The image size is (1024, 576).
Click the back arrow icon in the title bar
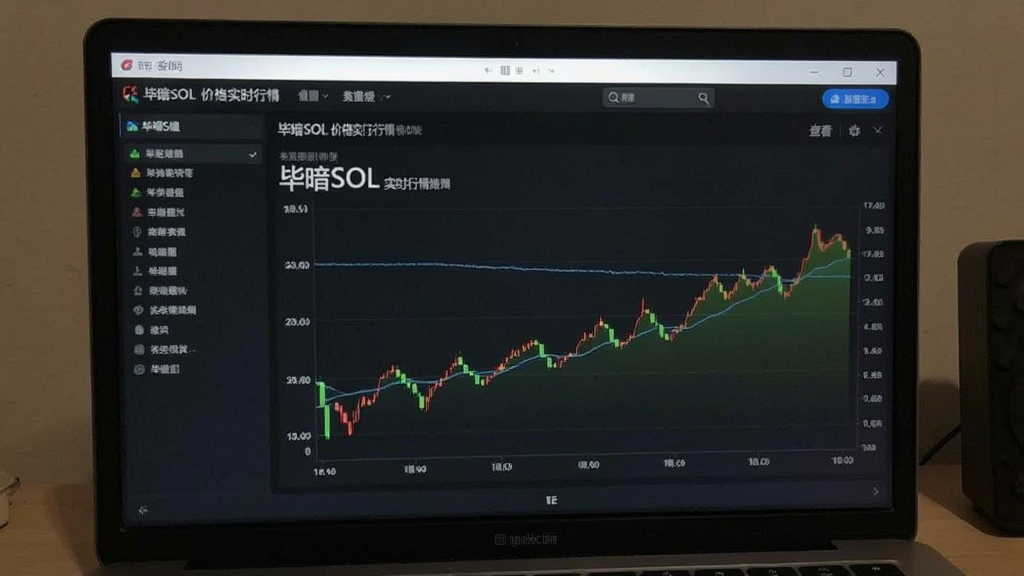point(488,71)
